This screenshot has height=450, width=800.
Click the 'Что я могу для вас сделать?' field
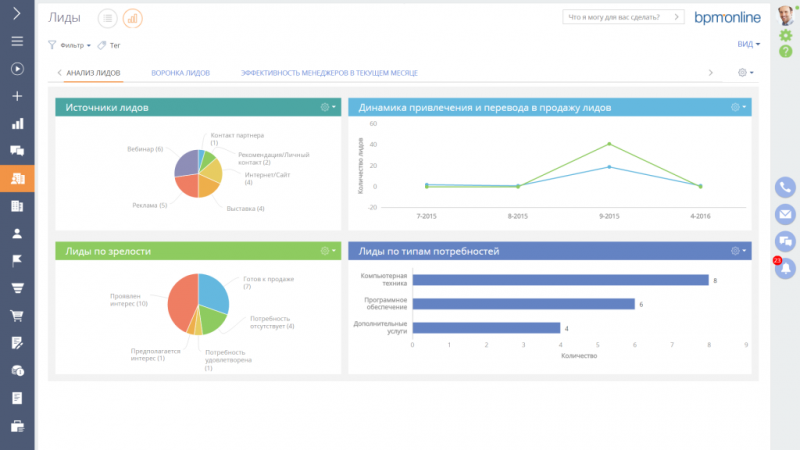[623, 17]
